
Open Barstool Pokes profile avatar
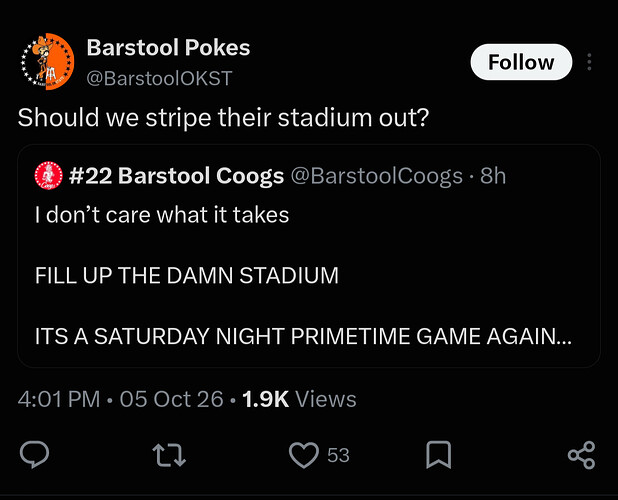(x=47, y=61)
